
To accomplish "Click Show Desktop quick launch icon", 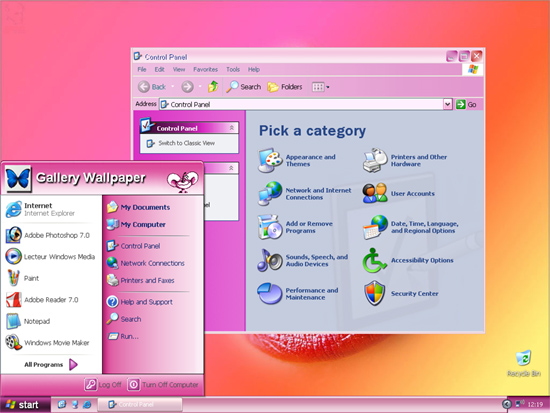I will tap(62, 405).
